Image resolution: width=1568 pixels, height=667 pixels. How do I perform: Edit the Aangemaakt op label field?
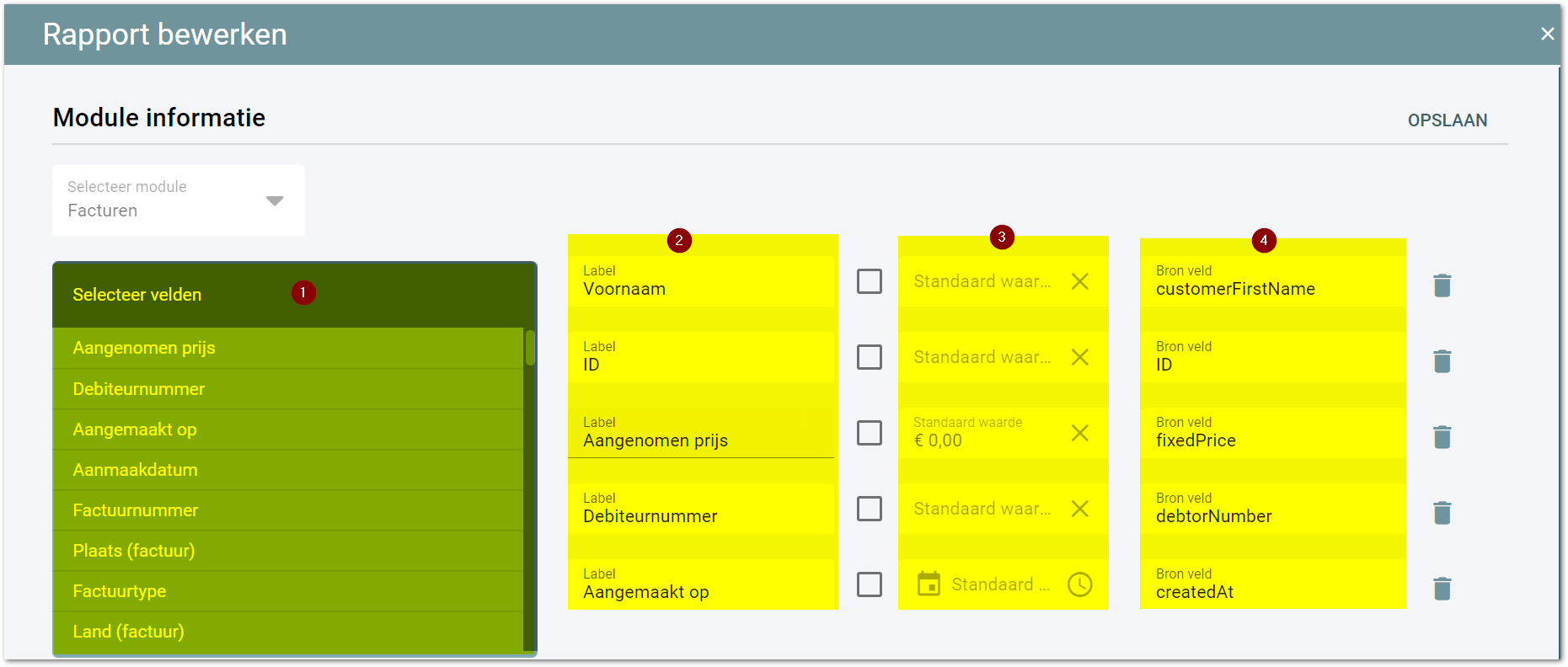coord(701,584)
